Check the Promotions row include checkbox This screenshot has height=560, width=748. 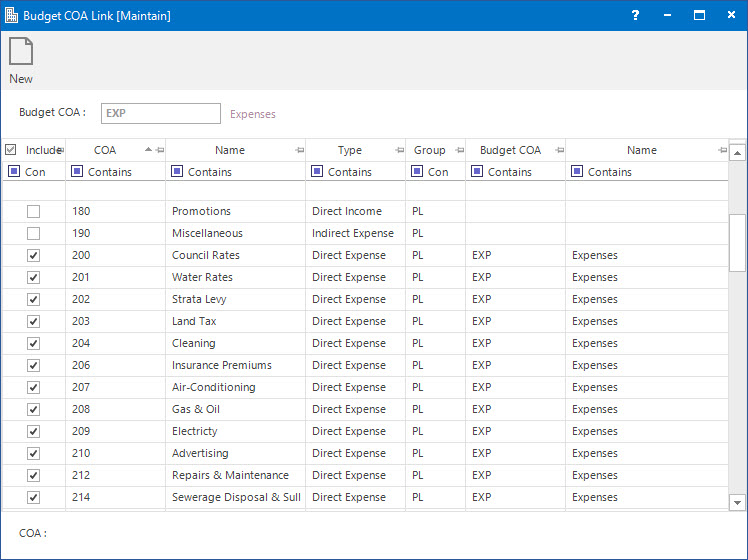[x=33, y=211]
